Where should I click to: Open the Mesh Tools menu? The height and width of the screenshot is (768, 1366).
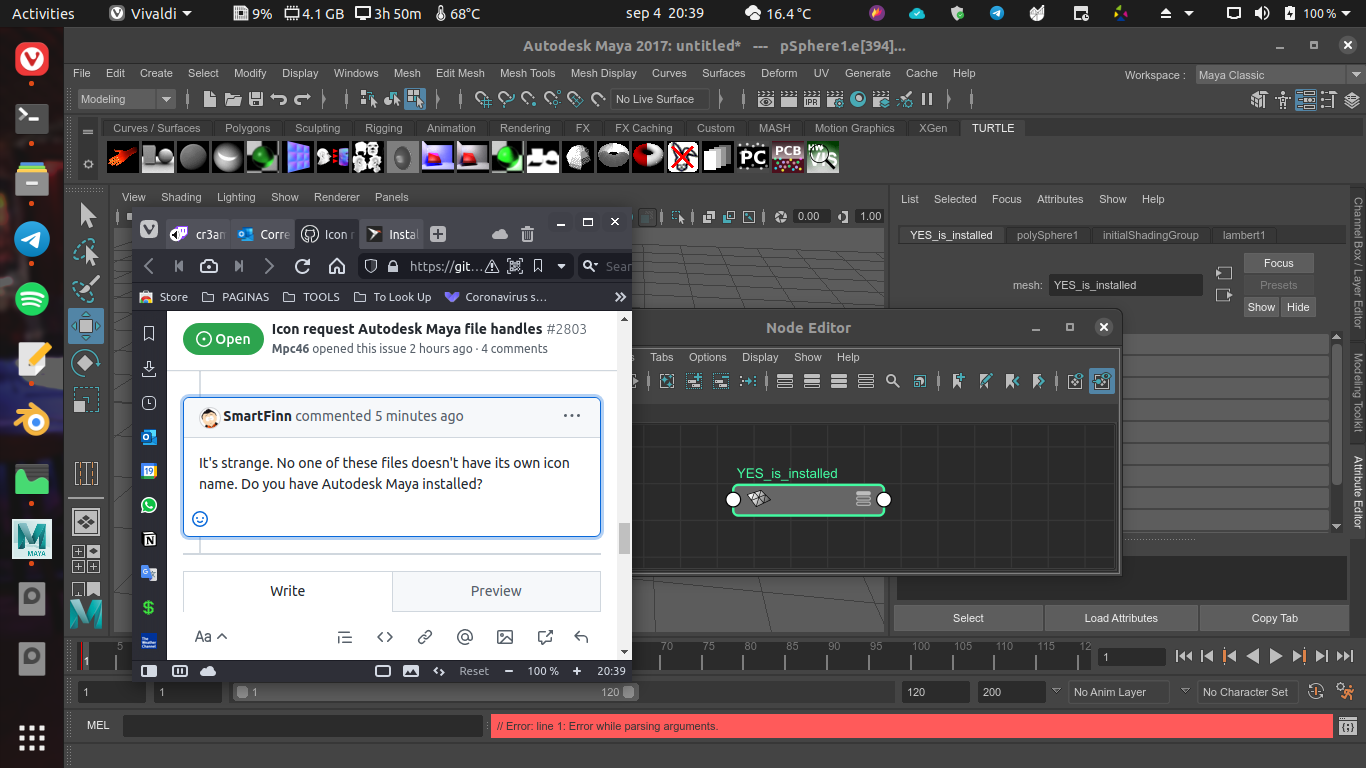pyautogui.click(x=527, y=73)
